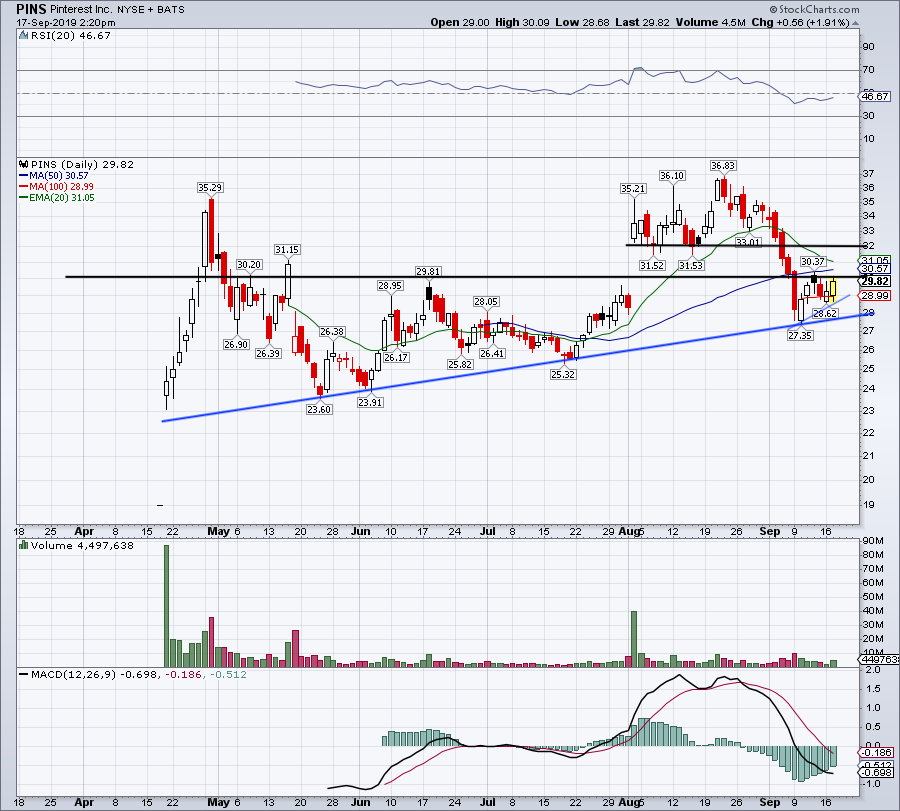The width and height of the screenshot is (900, 811).
Task: Click the Last 29.82 value in header
Action: tap(642, 22)
